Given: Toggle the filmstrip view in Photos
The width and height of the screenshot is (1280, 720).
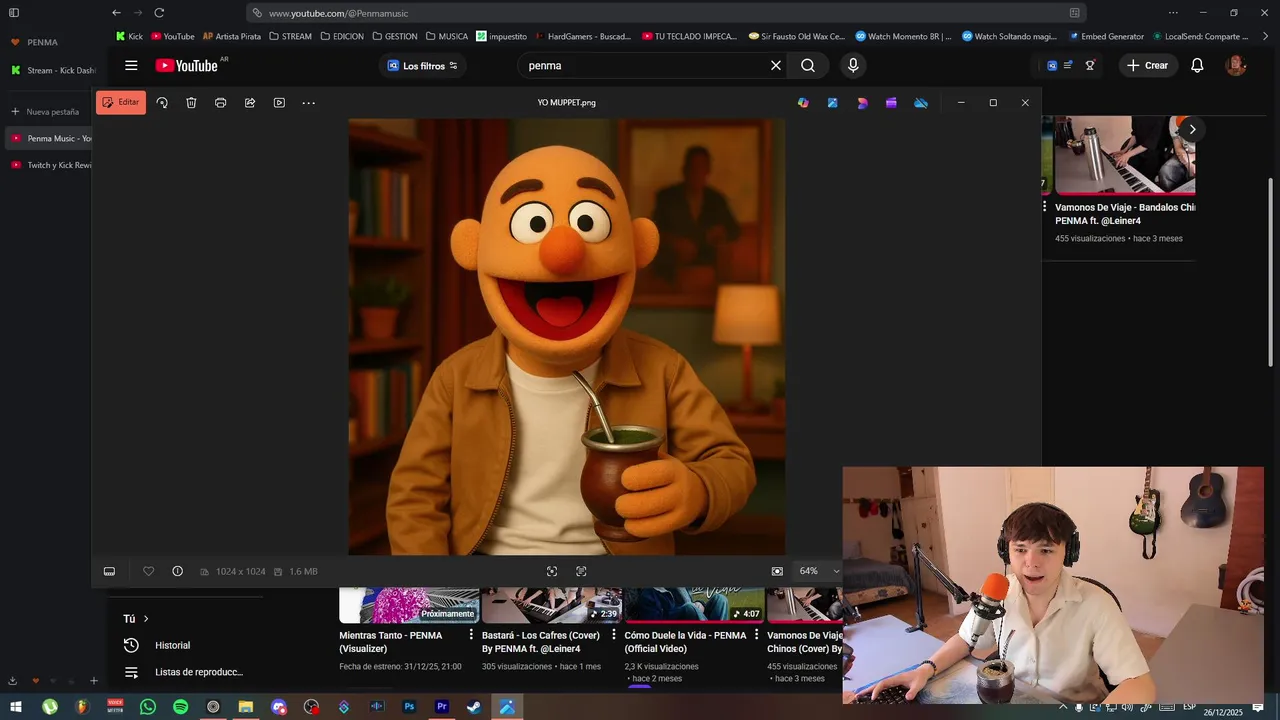Looking at the screenshot, I should [x=109, y=571].
